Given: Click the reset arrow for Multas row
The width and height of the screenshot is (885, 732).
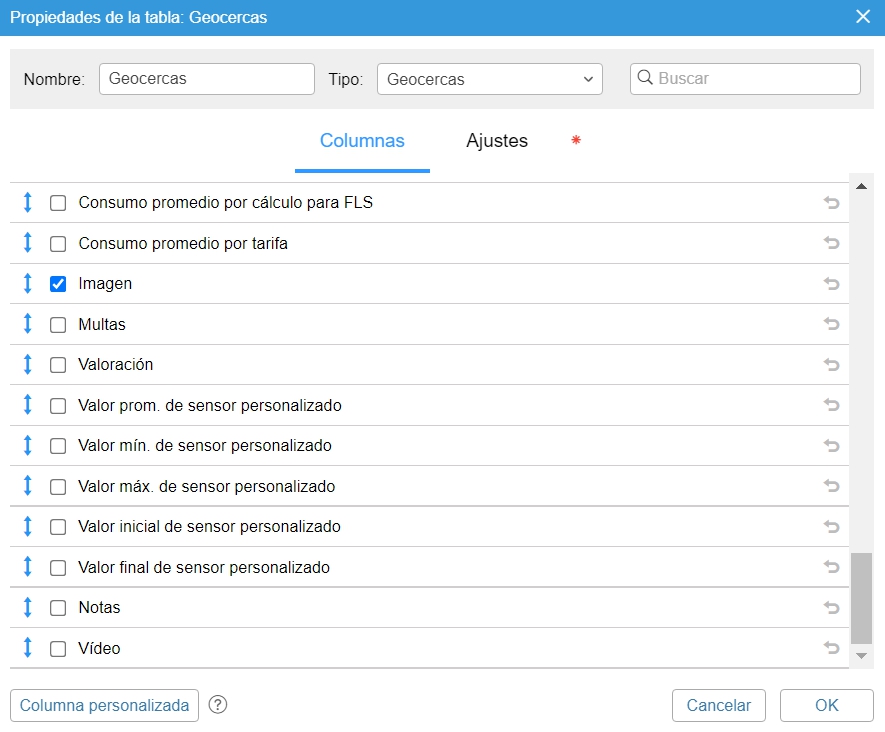Looking at the screenshot, I should click(831, 324).
